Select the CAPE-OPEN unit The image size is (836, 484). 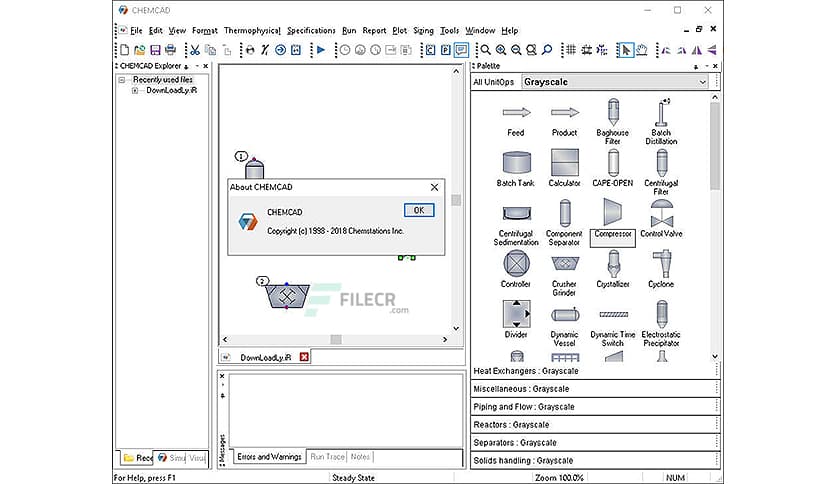613,168
